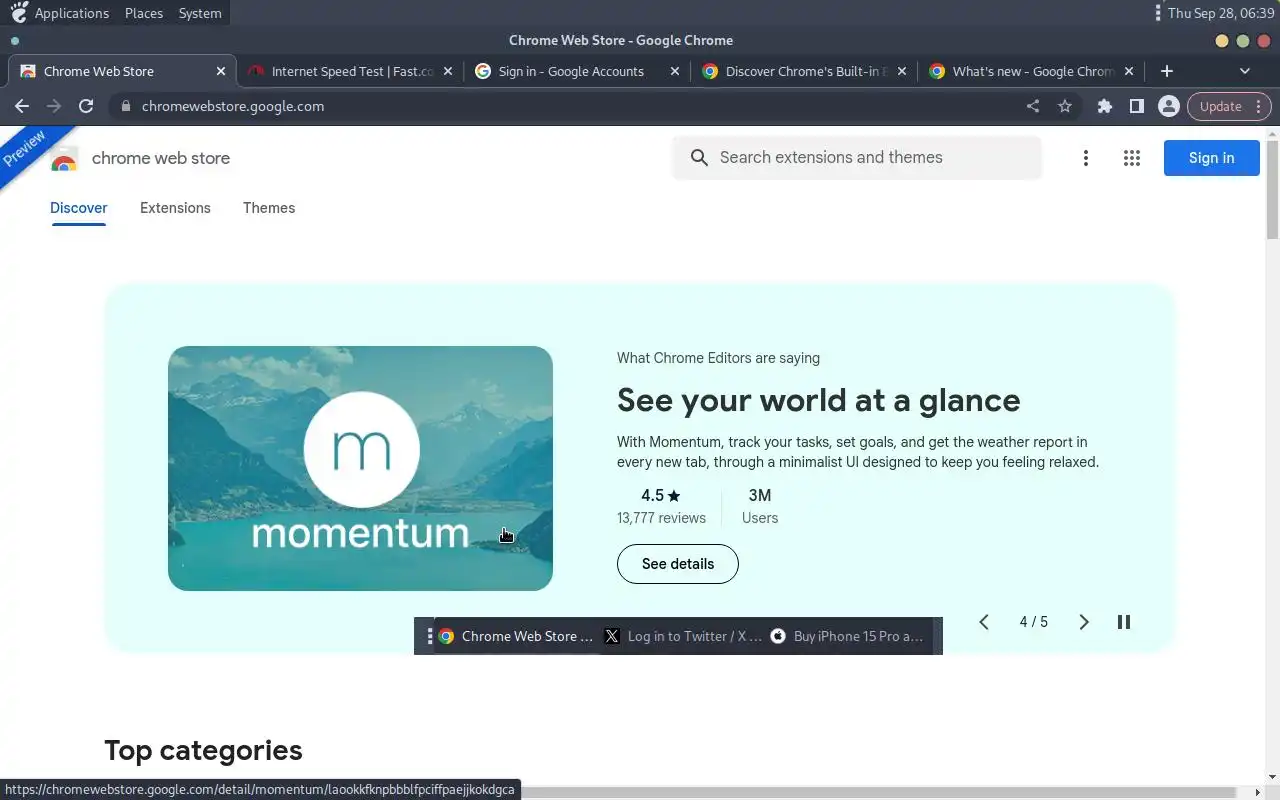Viewport: 1280px width, 800px height.
Task: Click the clock showing Thu Sep 28
Action: (x=1221, y=13)
